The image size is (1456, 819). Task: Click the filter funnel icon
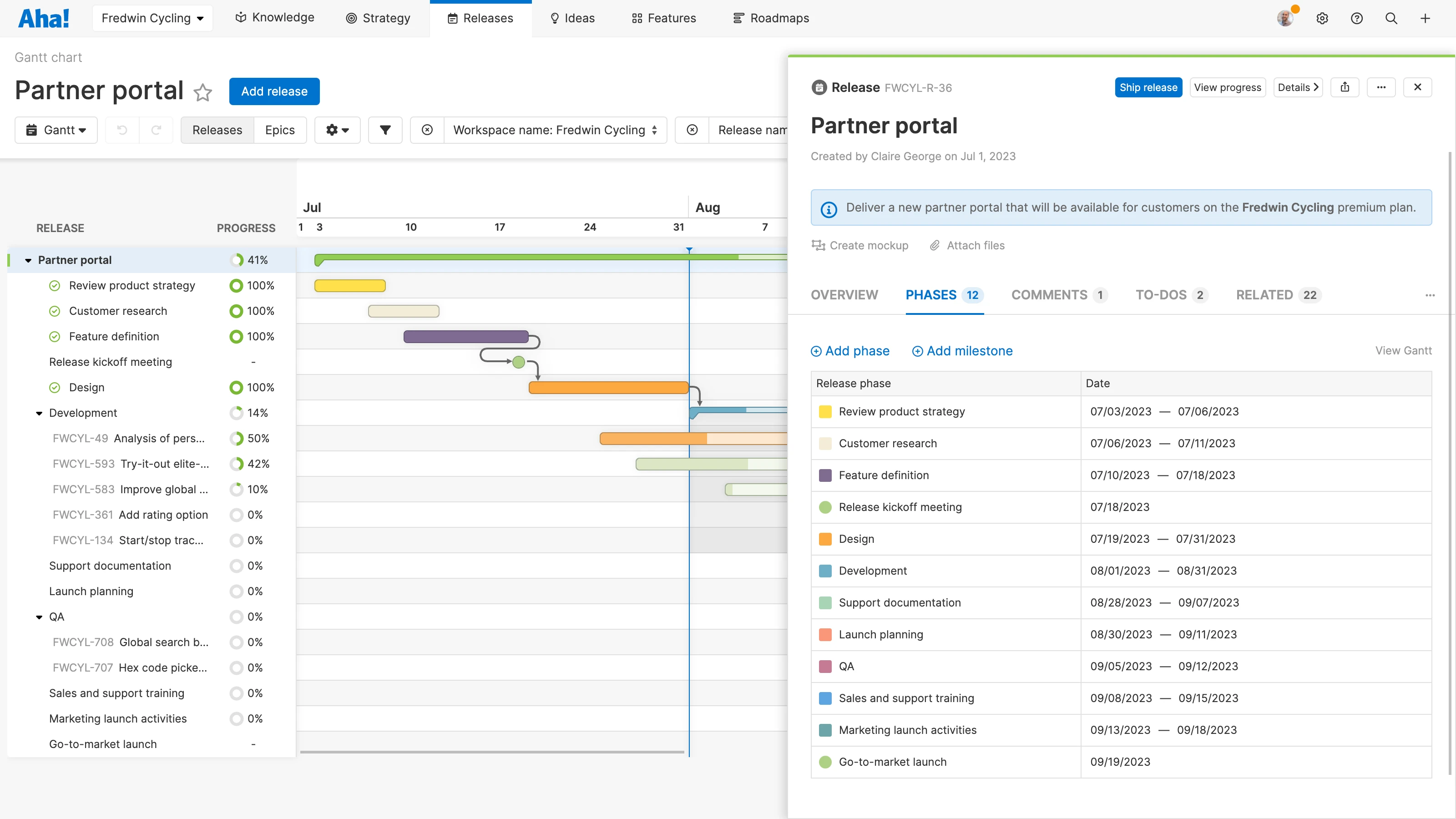(385, 129)
